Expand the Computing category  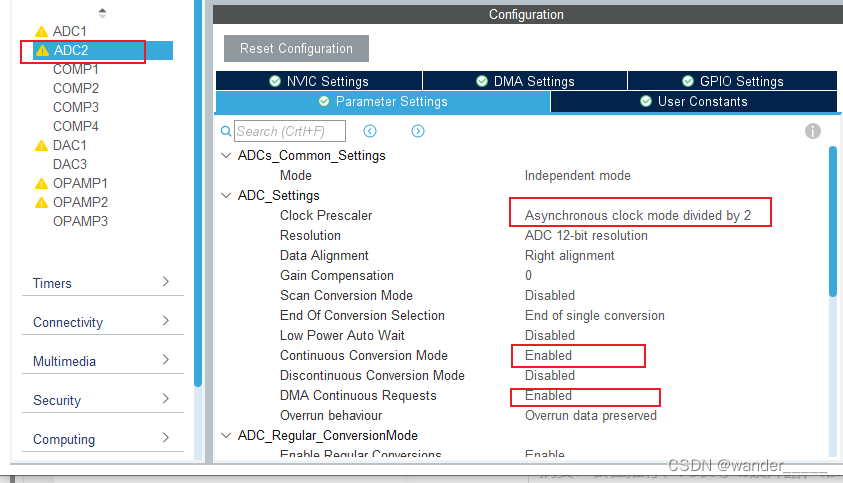[102, 439]
